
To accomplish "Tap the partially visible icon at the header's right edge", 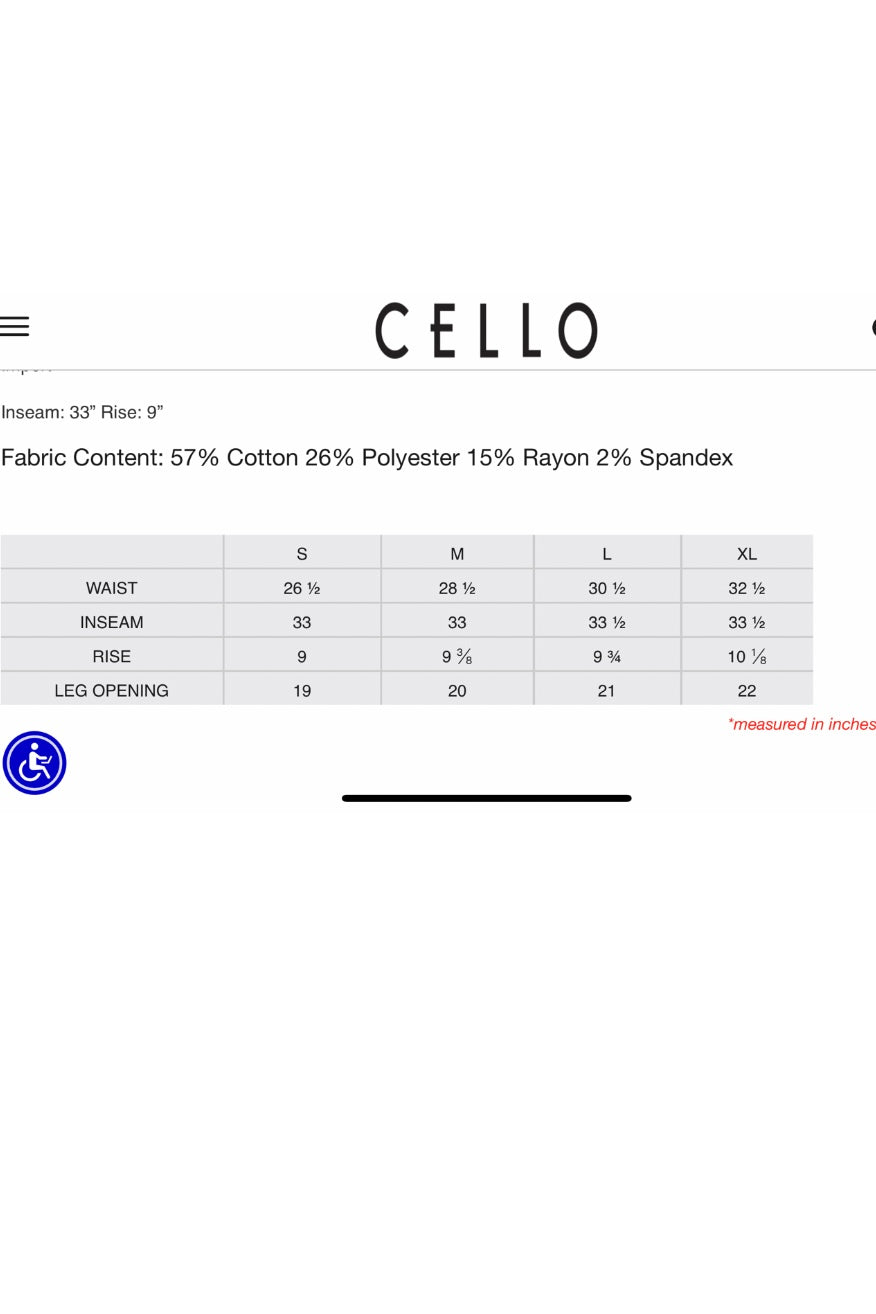I will point(872,327).
